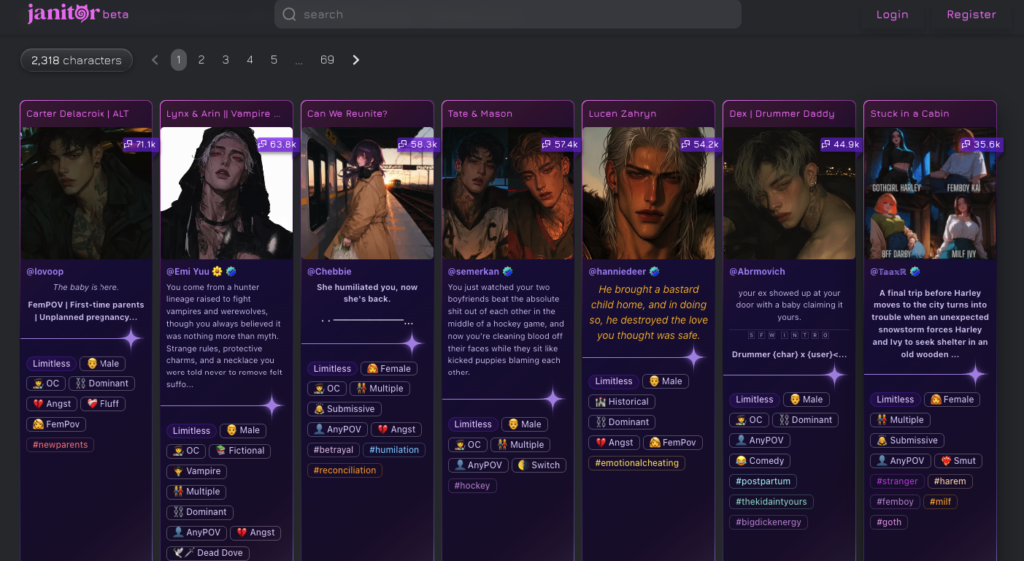1024x561 pixels.
Task: Click verified badge next to @semerkan
Action: pyautogui.click(x=508, y=271)
